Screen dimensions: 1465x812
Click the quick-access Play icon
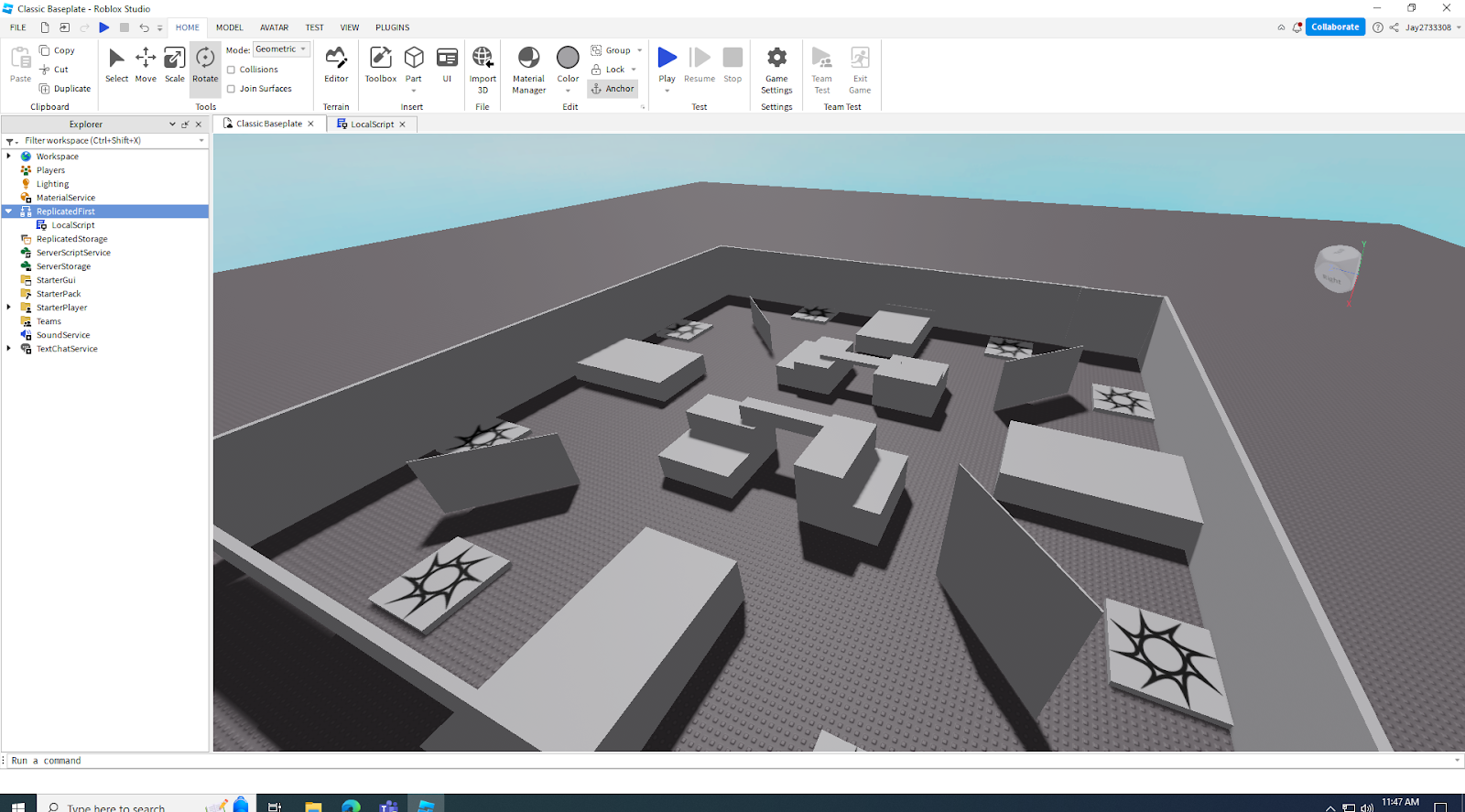[104, 27]
